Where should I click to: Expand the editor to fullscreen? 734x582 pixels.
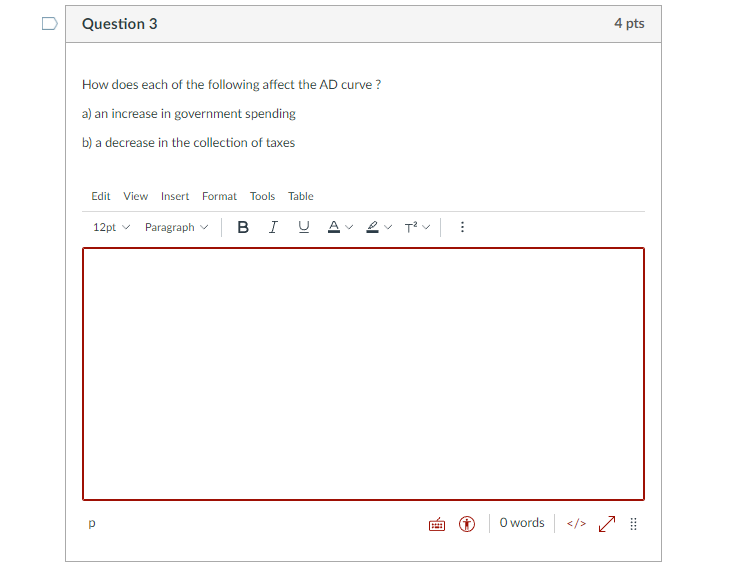[x=607, y=524]
